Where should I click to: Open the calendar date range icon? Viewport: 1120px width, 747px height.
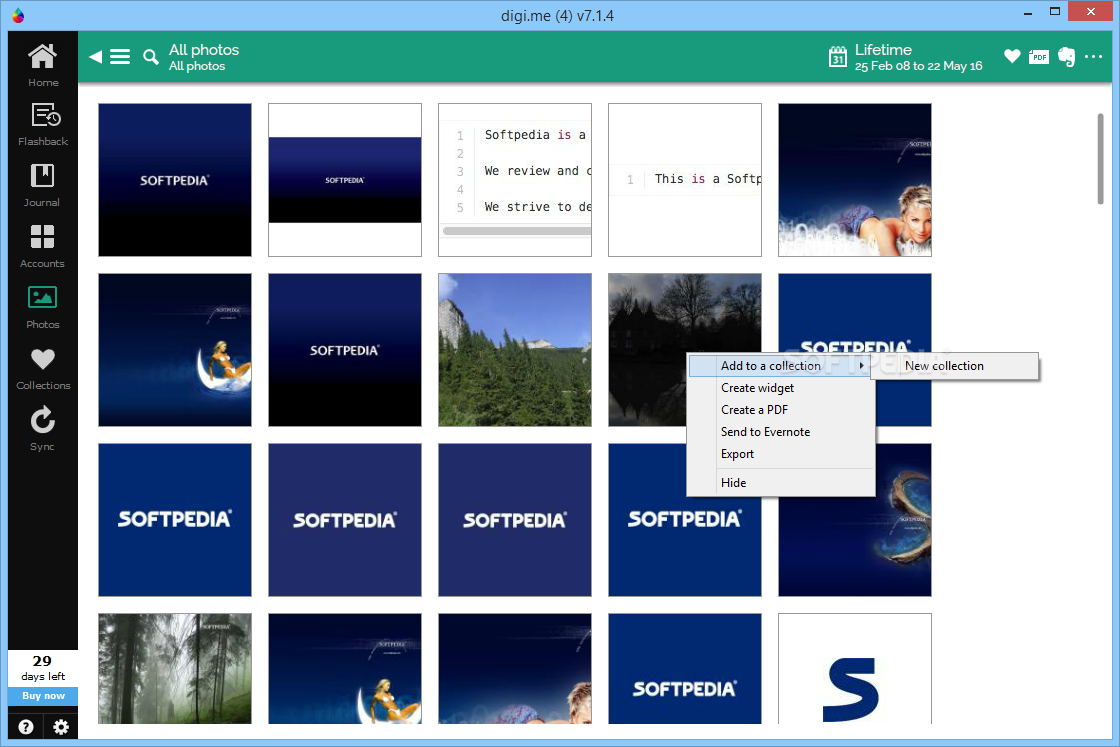[838, 56]
